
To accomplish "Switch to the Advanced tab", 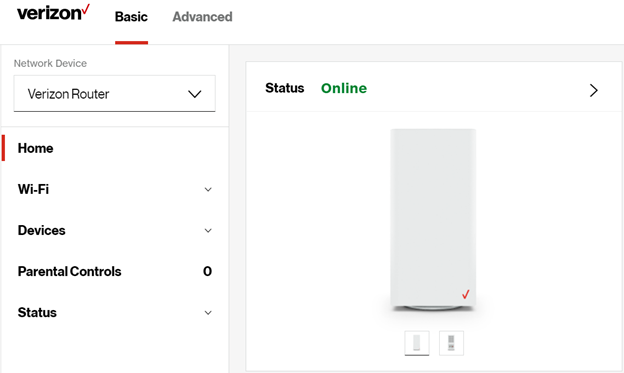I will tap(202, 17).
